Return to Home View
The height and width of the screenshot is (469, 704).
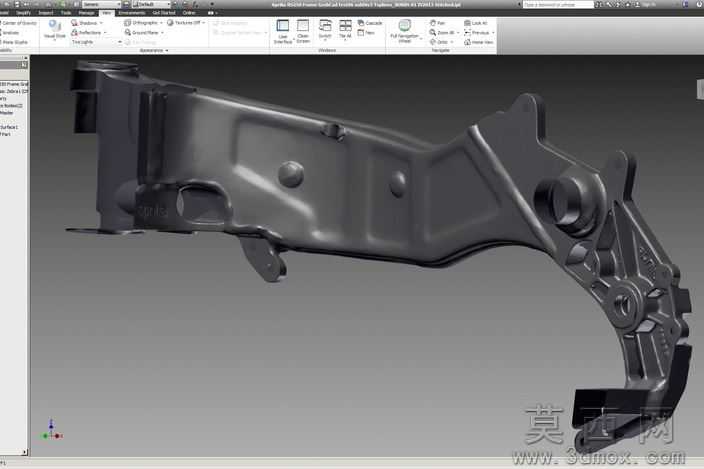pos(479,42)
